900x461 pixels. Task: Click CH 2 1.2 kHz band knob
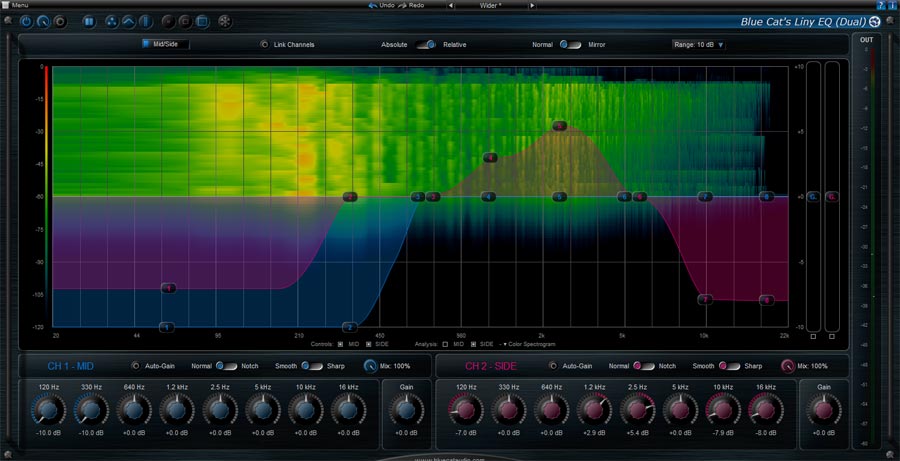tap(595, 410)
